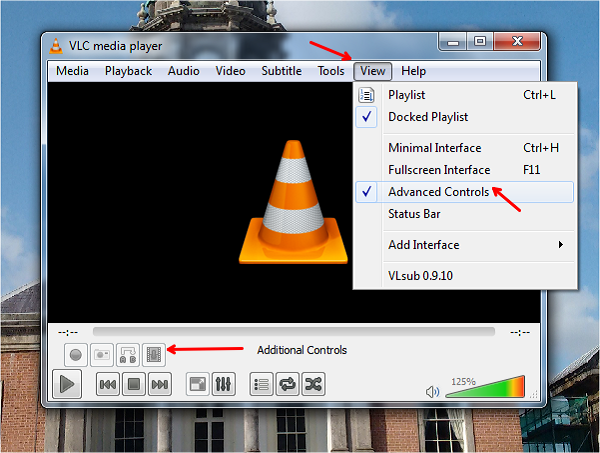Viewport: 600px width, 453px height.
Task: Toggle shuffle random playback button
Action: pyautogui.click(x=313, y=384)
